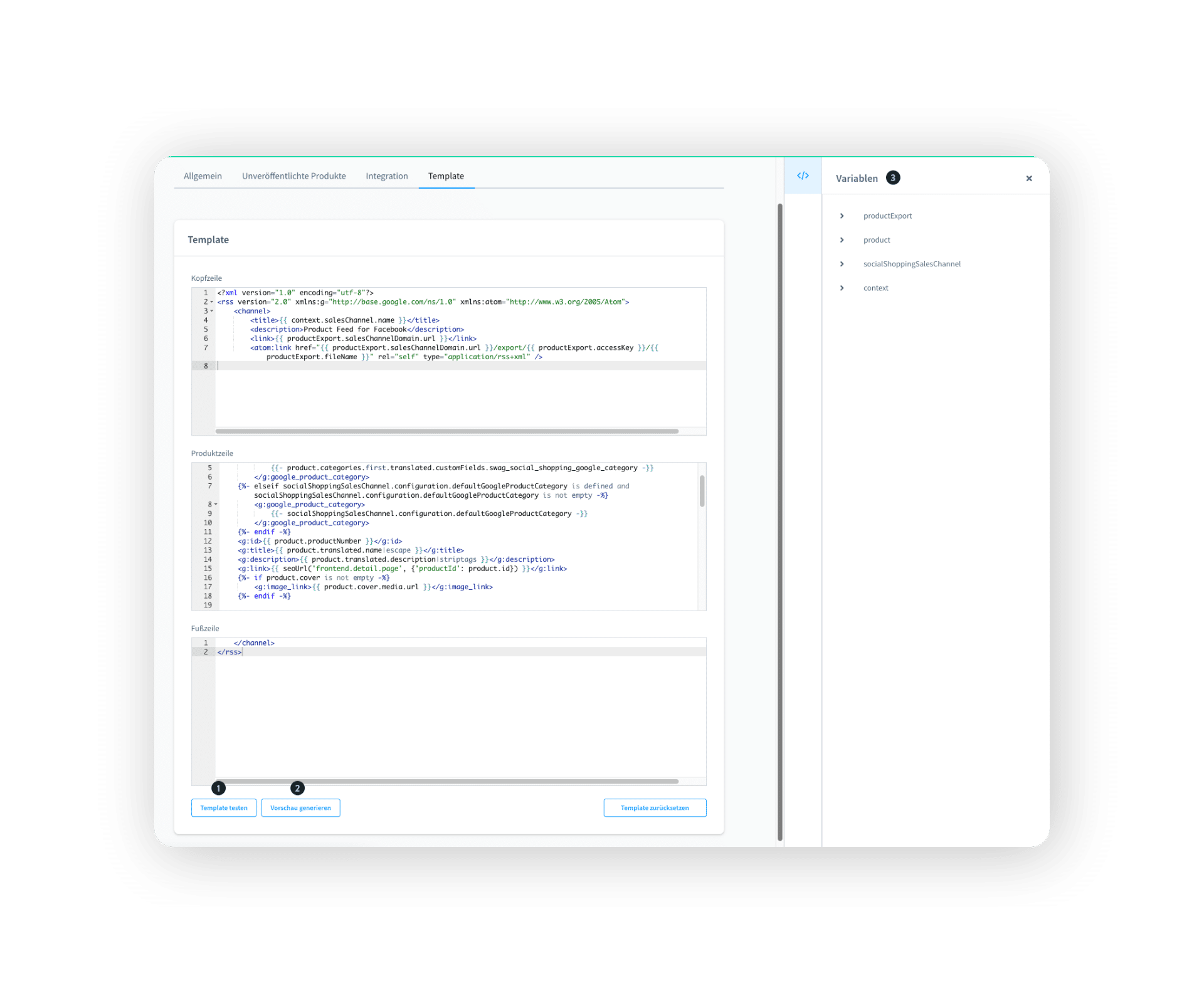Expand the socialShoppingSalesChannel variable node
1204x1003 pixels.
[x=842, y=264]
